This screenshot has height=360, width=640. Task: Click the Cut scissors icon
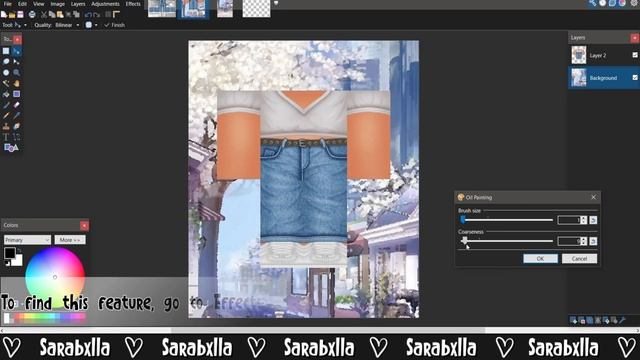44,15
